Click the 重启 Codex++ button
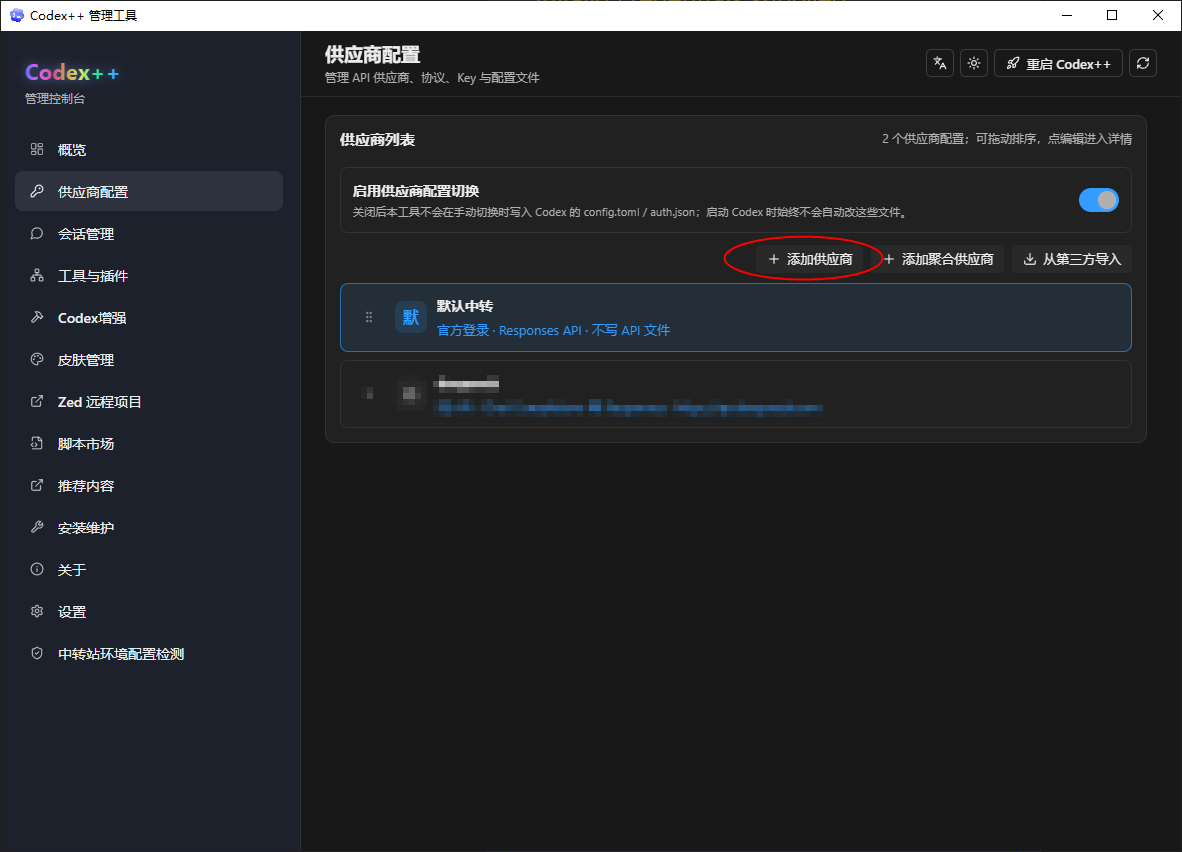Image resolution: width=1182 pixels, height=852 pixels. tap(1058, 63)
